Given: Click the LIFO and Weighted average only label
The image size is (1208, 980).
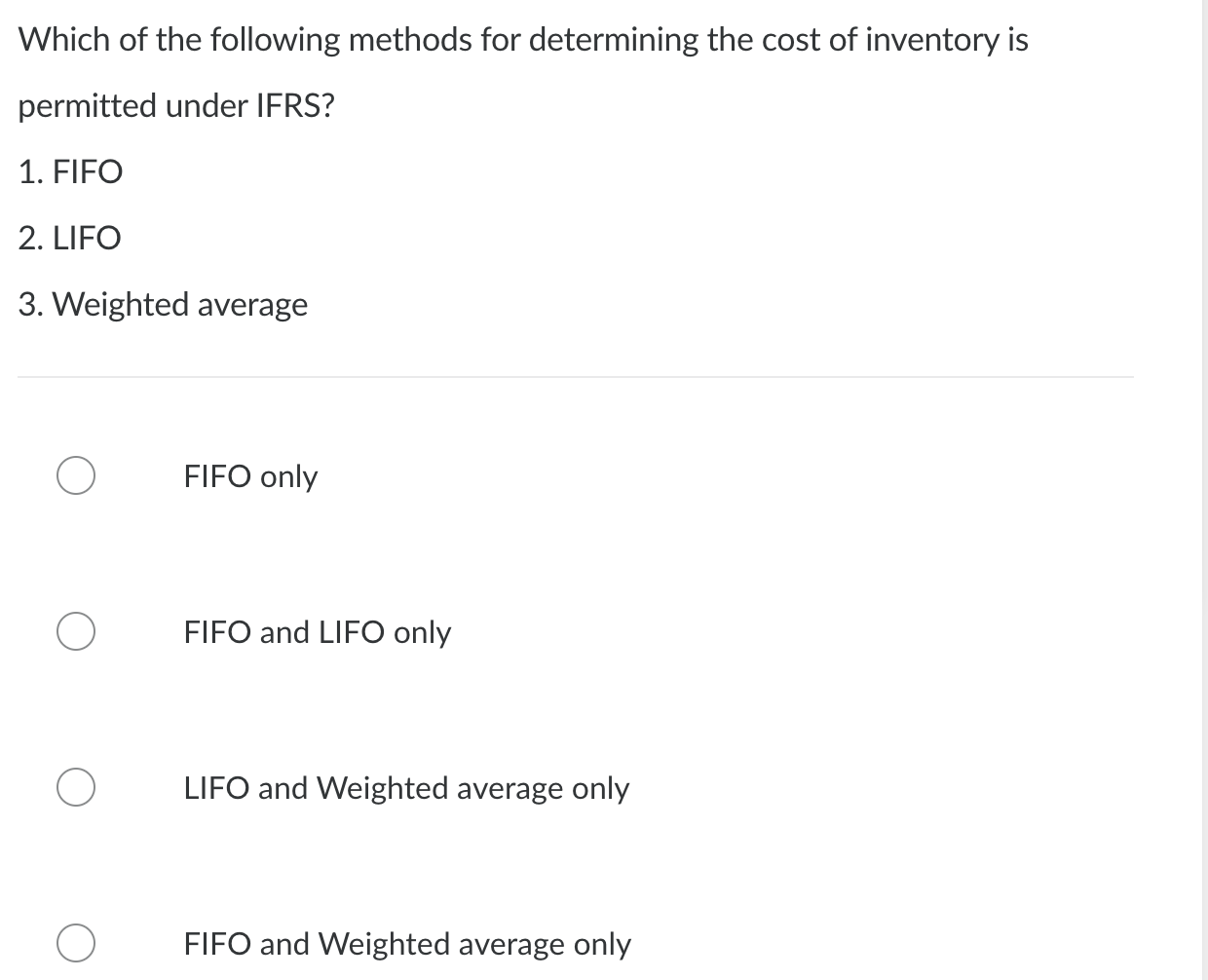Looking at the screenshot, I should pyautogui.click(x=406, y=788).
